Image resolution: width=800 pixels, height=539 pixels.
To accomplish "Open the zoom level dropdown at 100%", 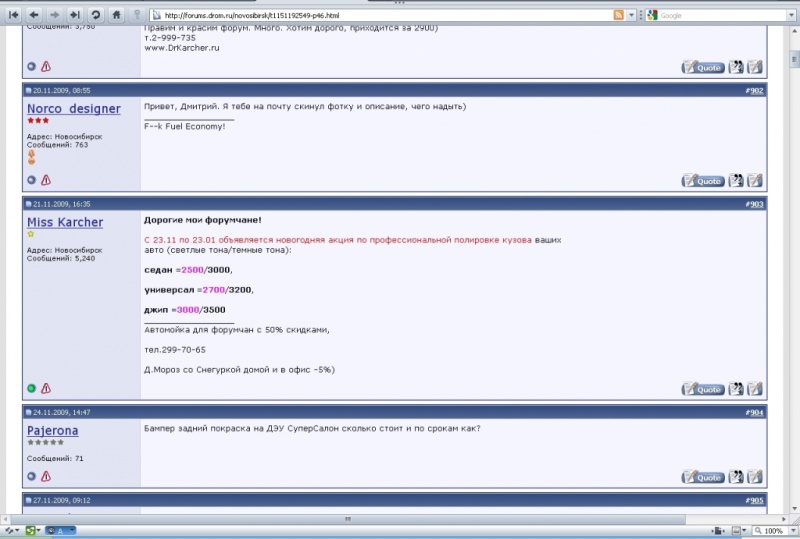I will click(791, 531).
